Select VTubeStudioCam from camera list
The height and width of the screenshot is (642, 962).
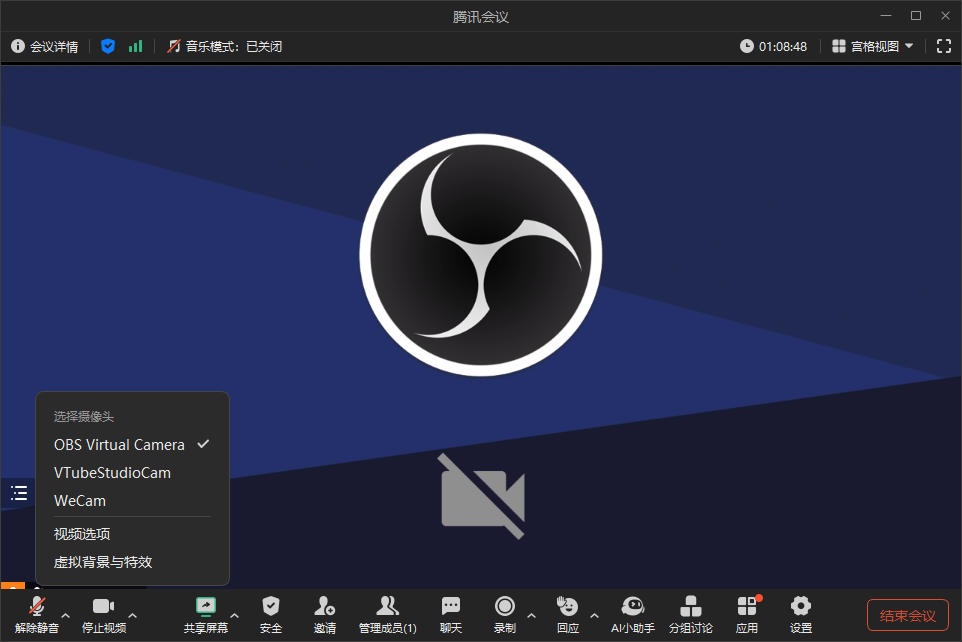(112, 473)
